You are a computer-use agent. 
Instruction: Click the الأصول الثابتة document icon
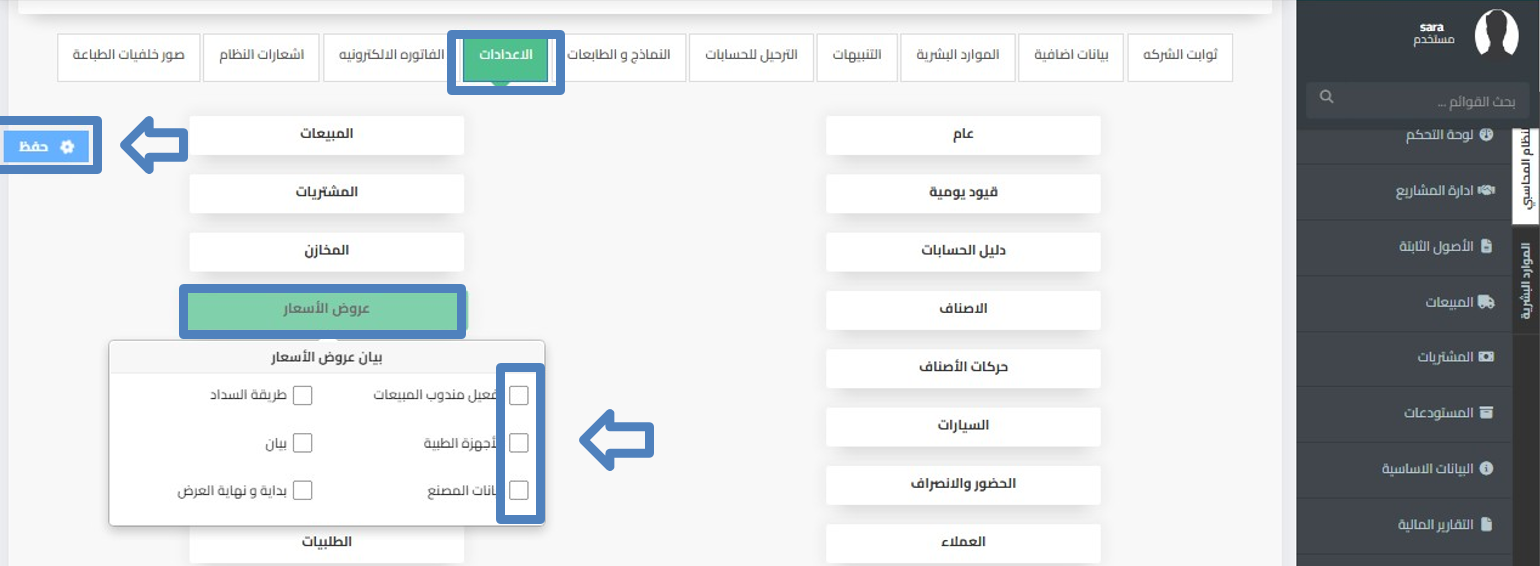(x=1486, y=246)
